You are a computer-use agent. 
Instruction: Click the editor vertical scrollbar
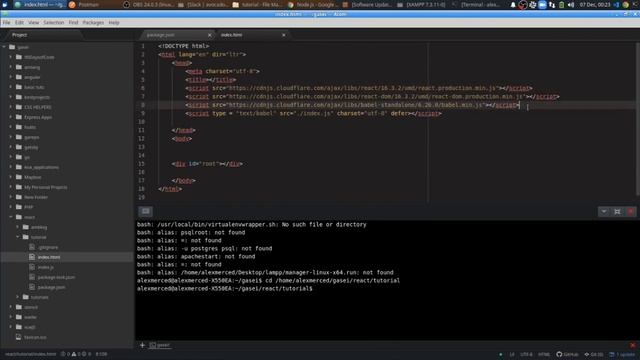point(638,118)
